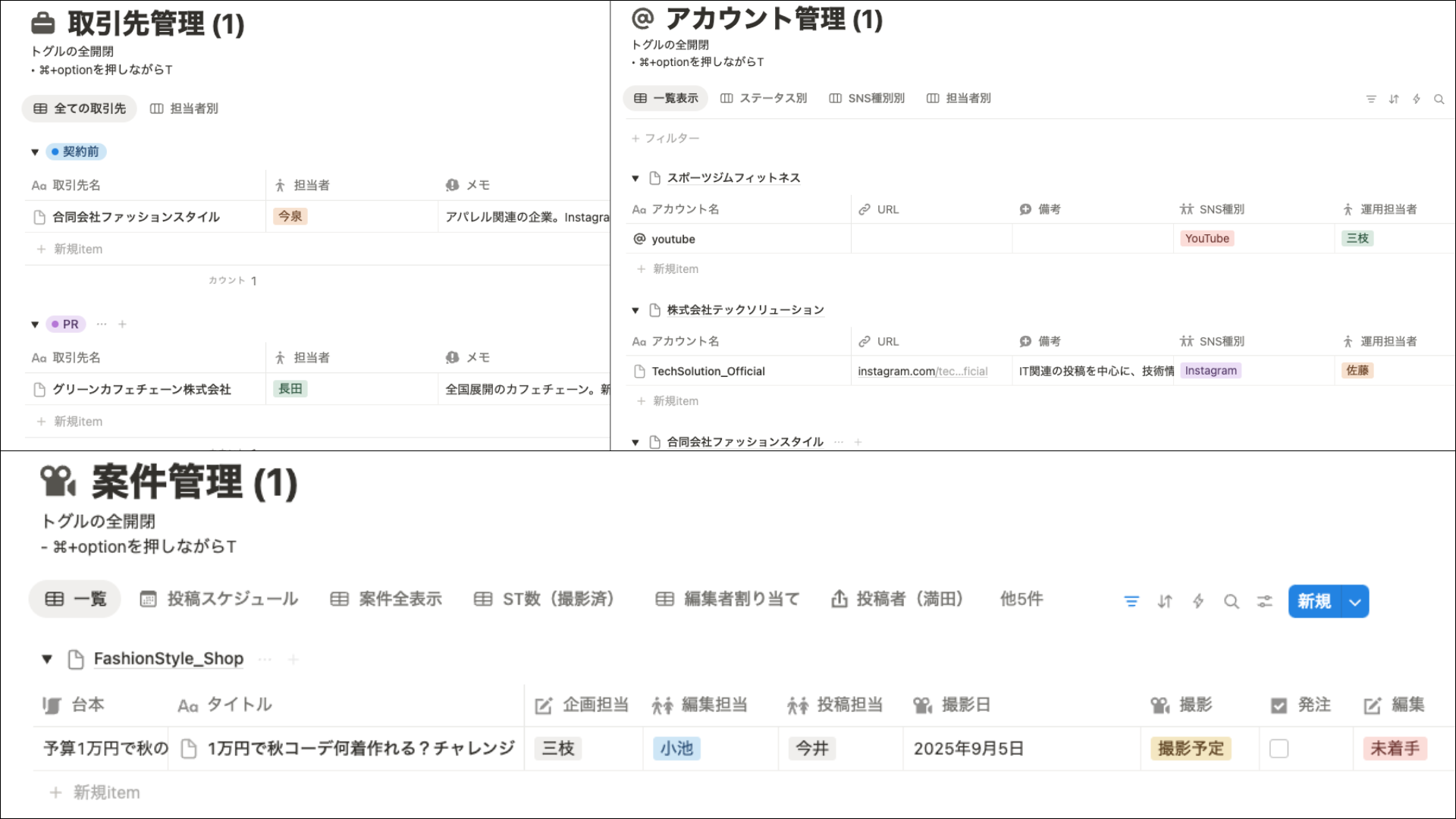Click page icon of 合同会社ファッションスタイル row

pyautogui.click(x=39, y=217)
